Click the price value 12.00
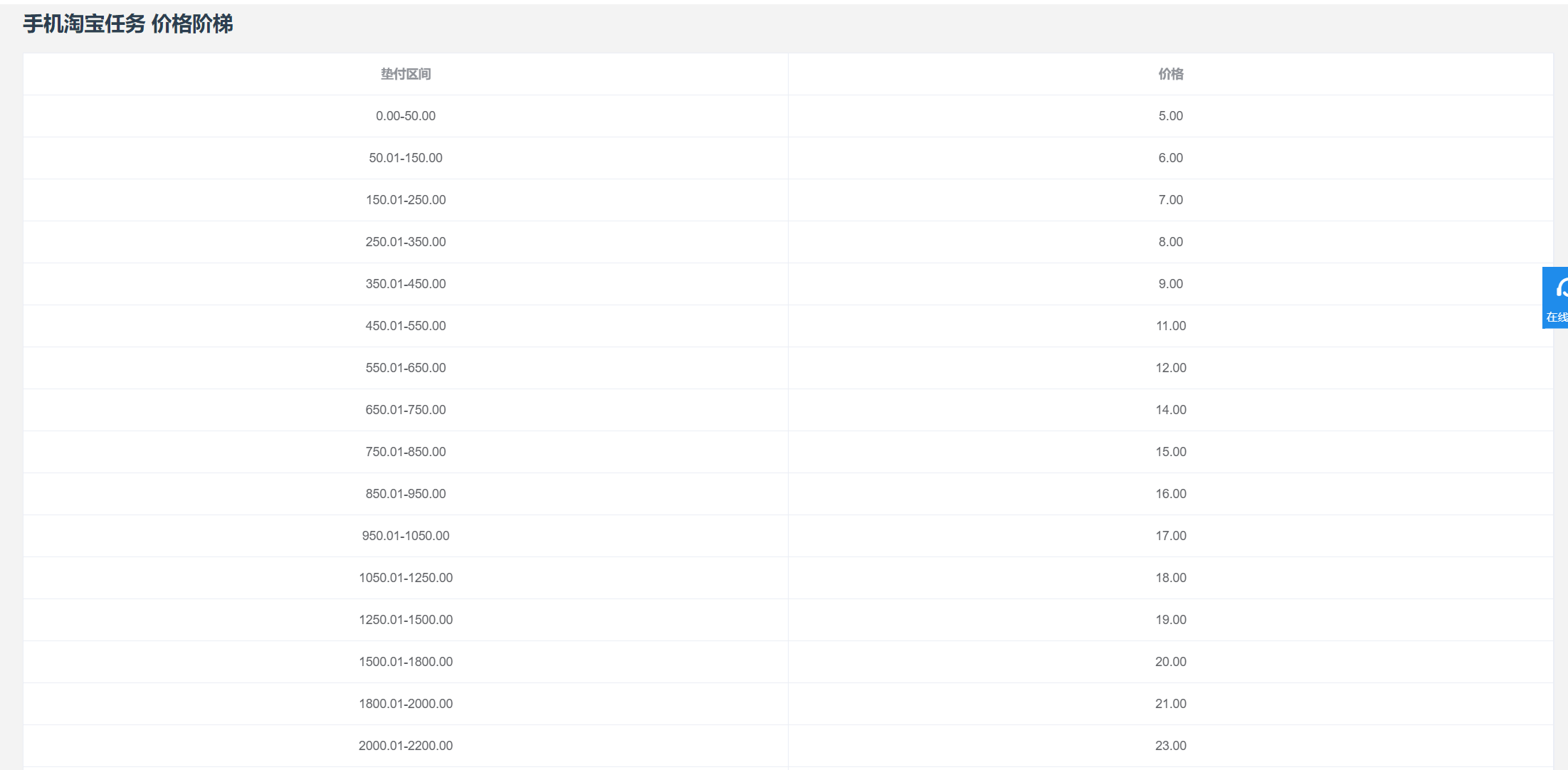 tap(1171, 368)
